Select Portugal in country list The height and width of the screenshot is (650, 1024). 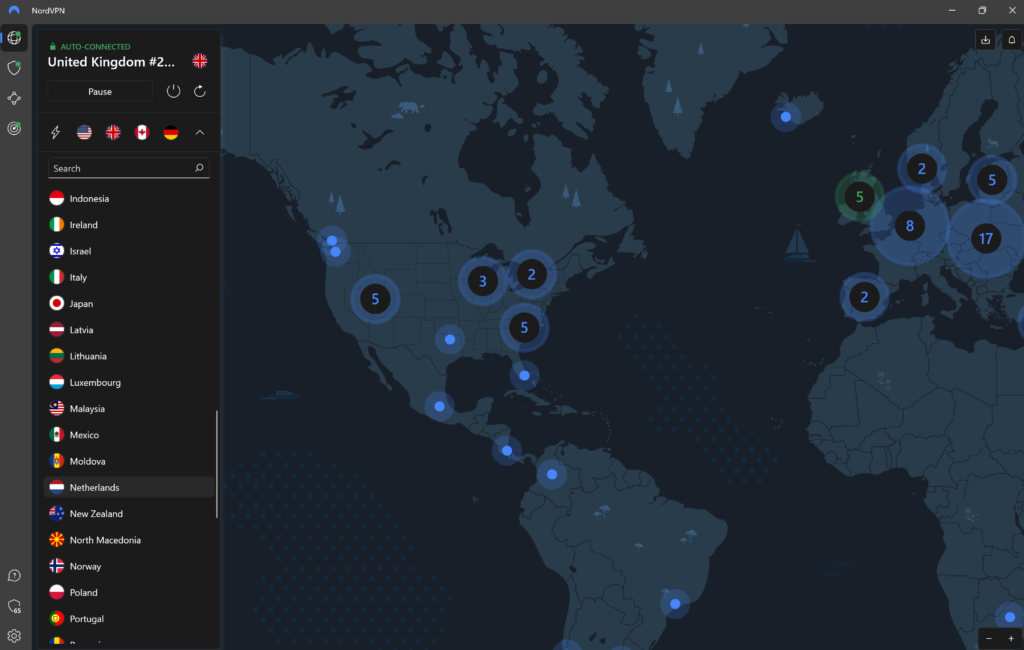[x=129, y=619]
